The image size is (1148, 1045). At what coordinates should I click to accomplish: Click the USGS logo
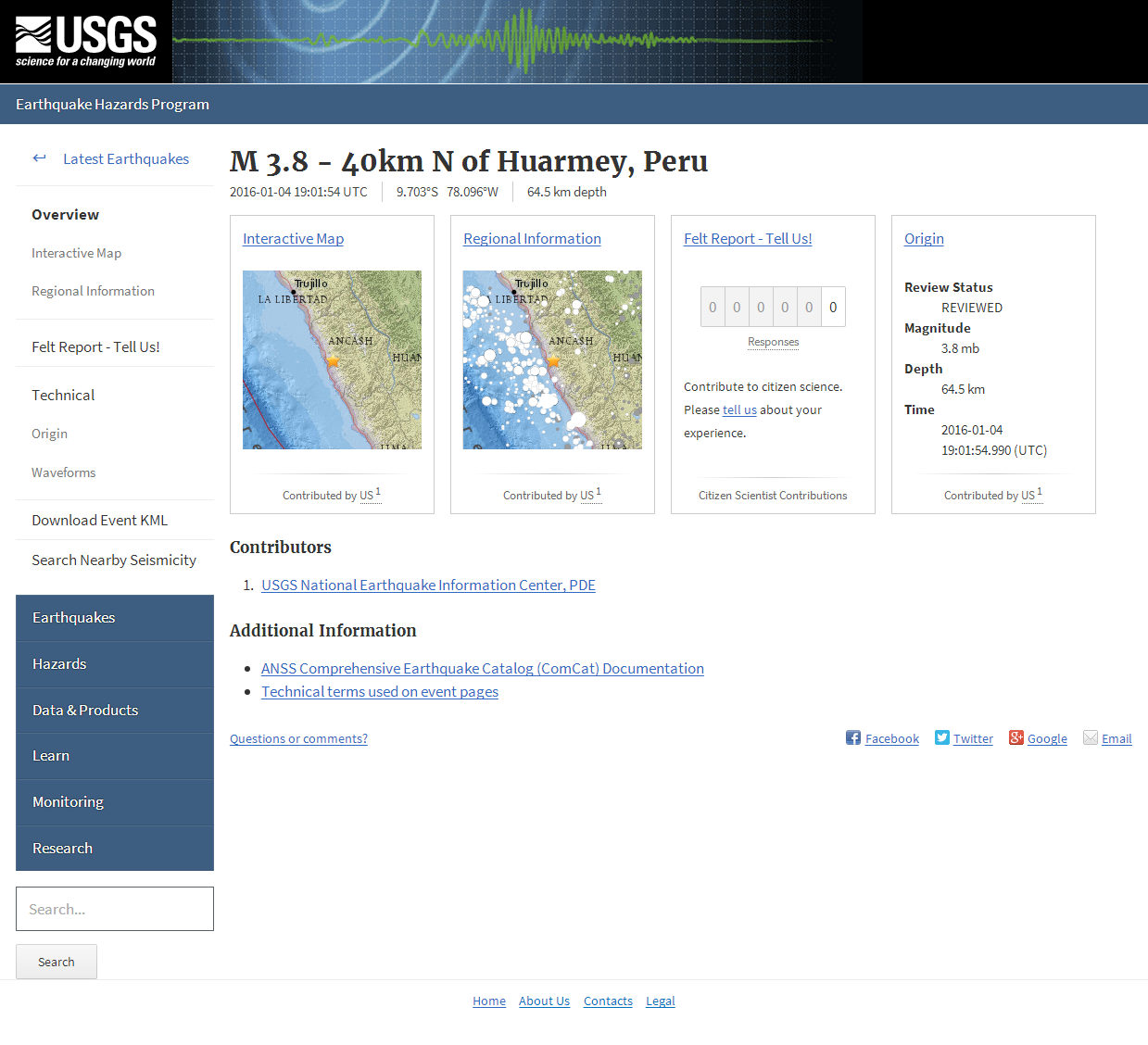click(x=85, y=42)
